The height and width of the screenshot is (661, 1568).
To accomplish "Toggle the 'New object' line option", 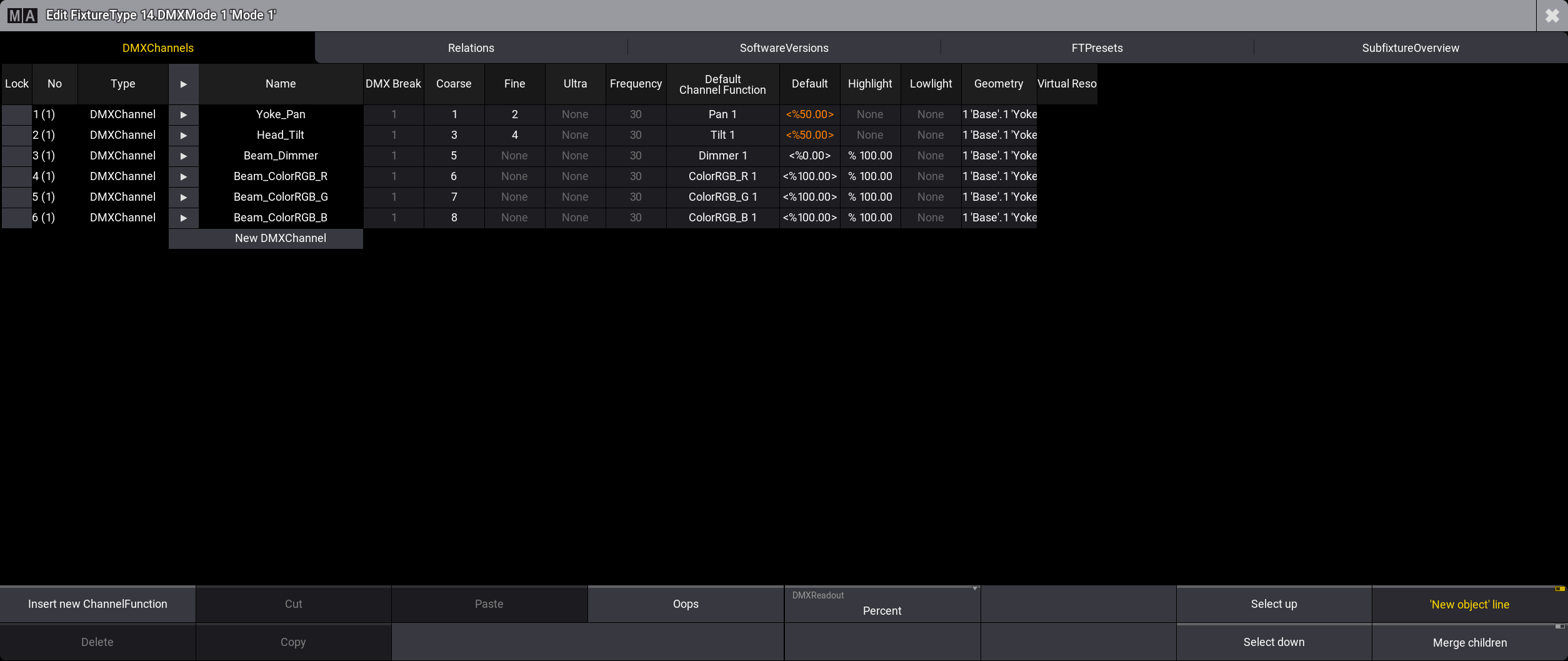I will point(1469,604).
